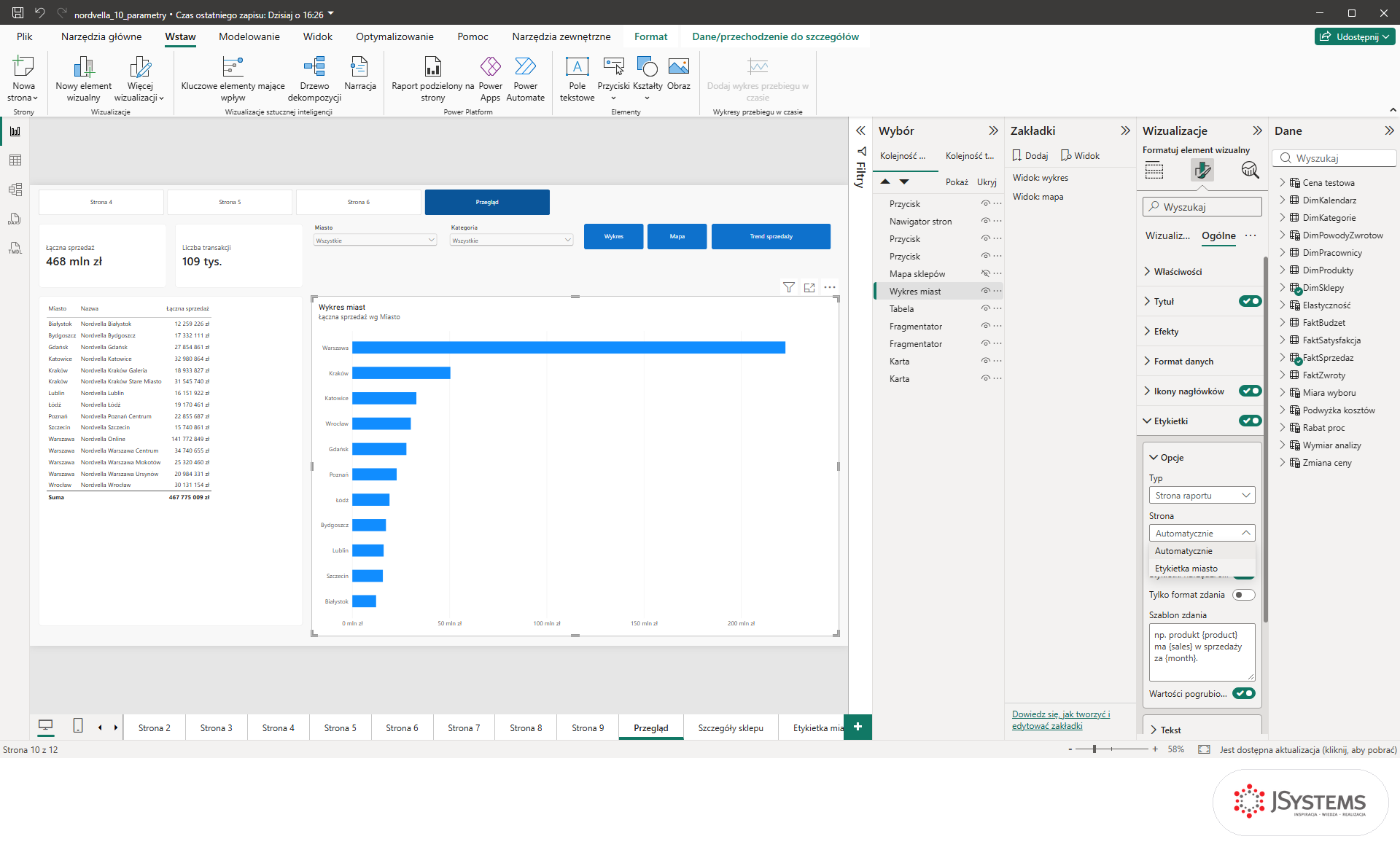Screen dimensions: 1400x847
Task: Open the Analytics magnifier pane icon
Action: (1250, 171)
